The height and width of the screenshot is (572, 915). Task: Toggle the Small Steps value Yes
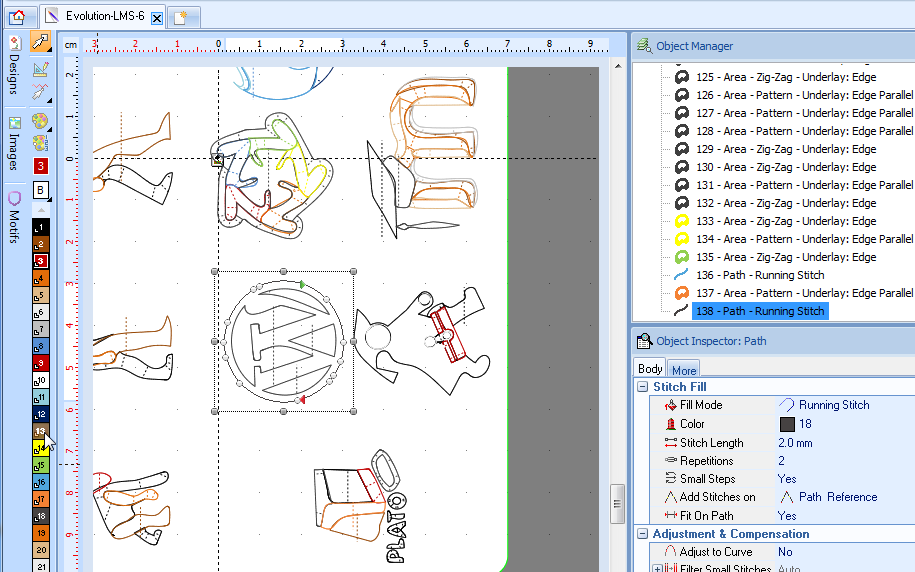(x=787, y=479)
